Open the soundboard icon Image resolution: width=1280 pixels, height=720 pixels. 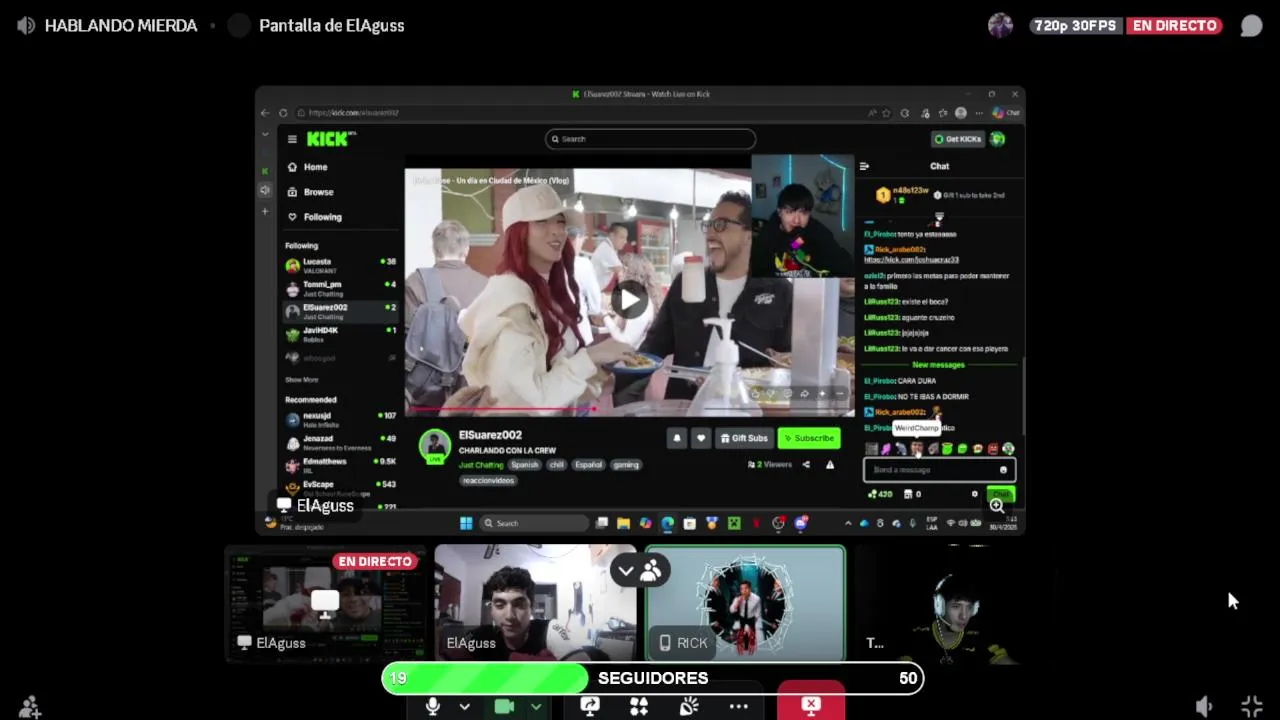tap(689, 706)
